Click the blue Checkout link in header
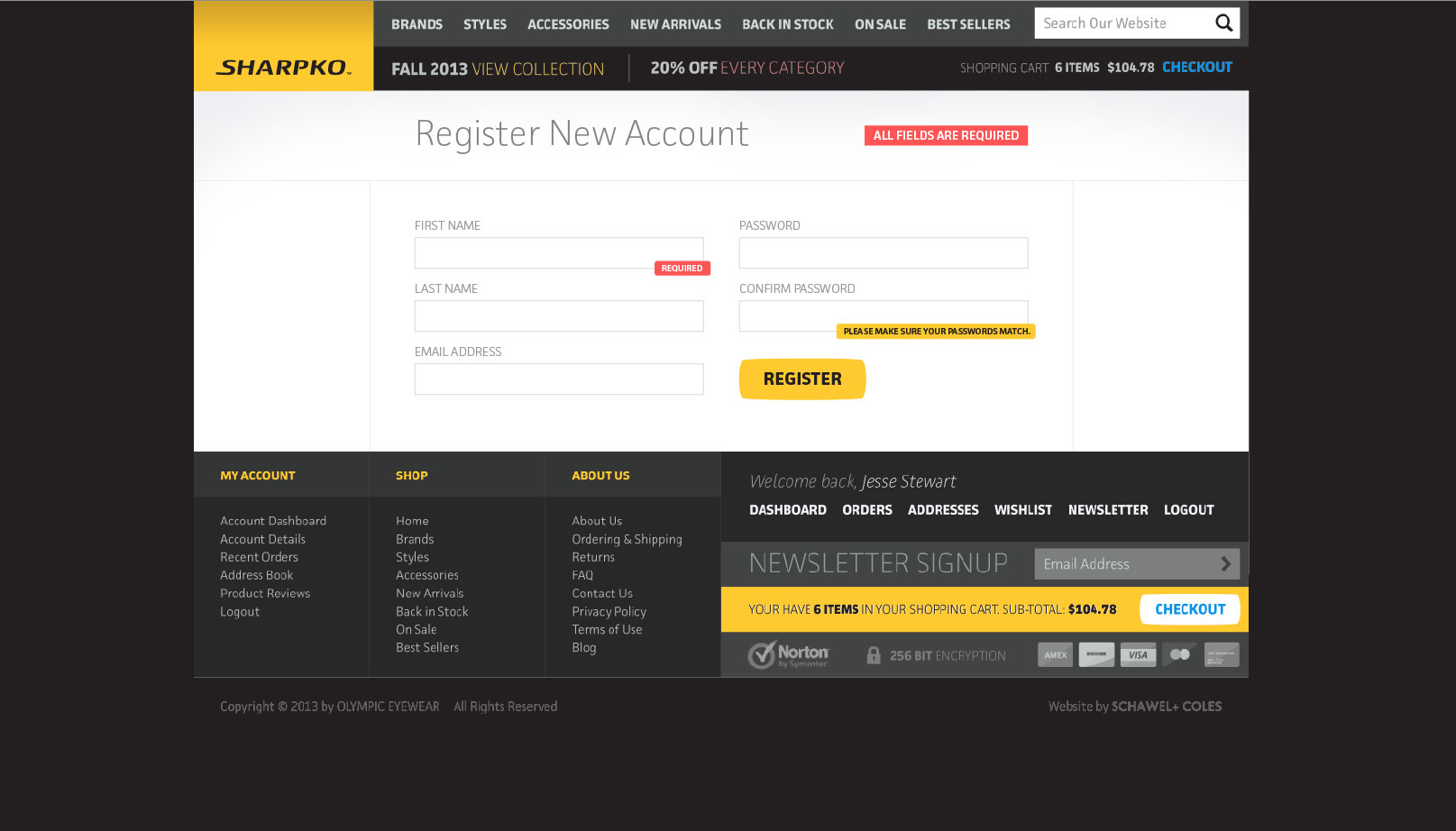The width and height of the screenshot is (1456, 831). click(x=1197, y=68)
